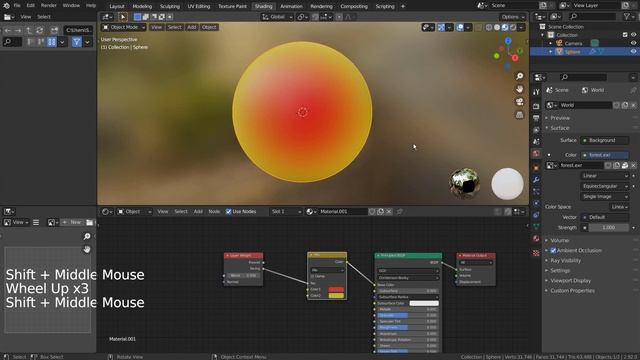Toggle camera view icon in viewport

519,102
